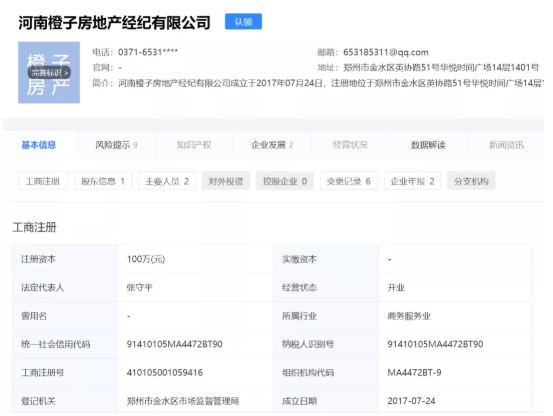Click registration authority 郑州市金水区市场监督管理局
553x416 pixels.
click(183, 401)
